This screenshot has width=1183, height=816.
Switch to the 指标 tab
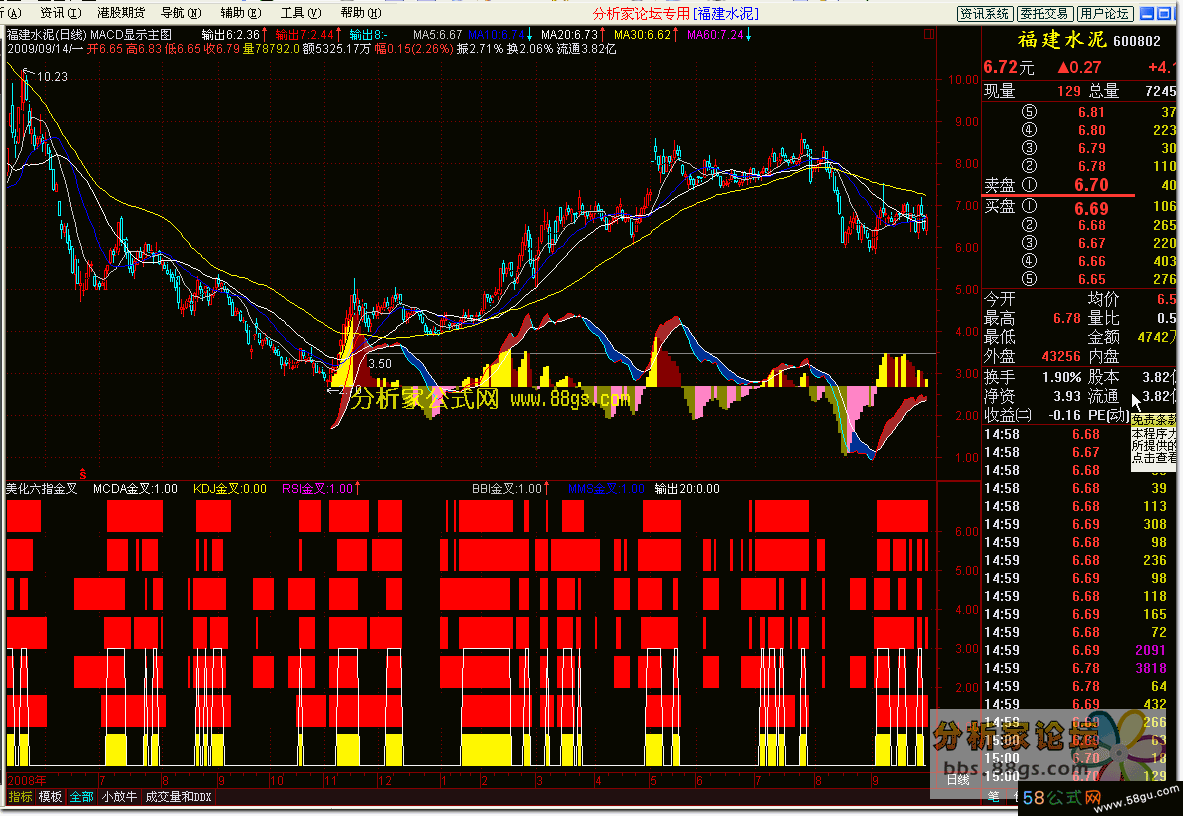pyautogui.click(x=20, y=796)
